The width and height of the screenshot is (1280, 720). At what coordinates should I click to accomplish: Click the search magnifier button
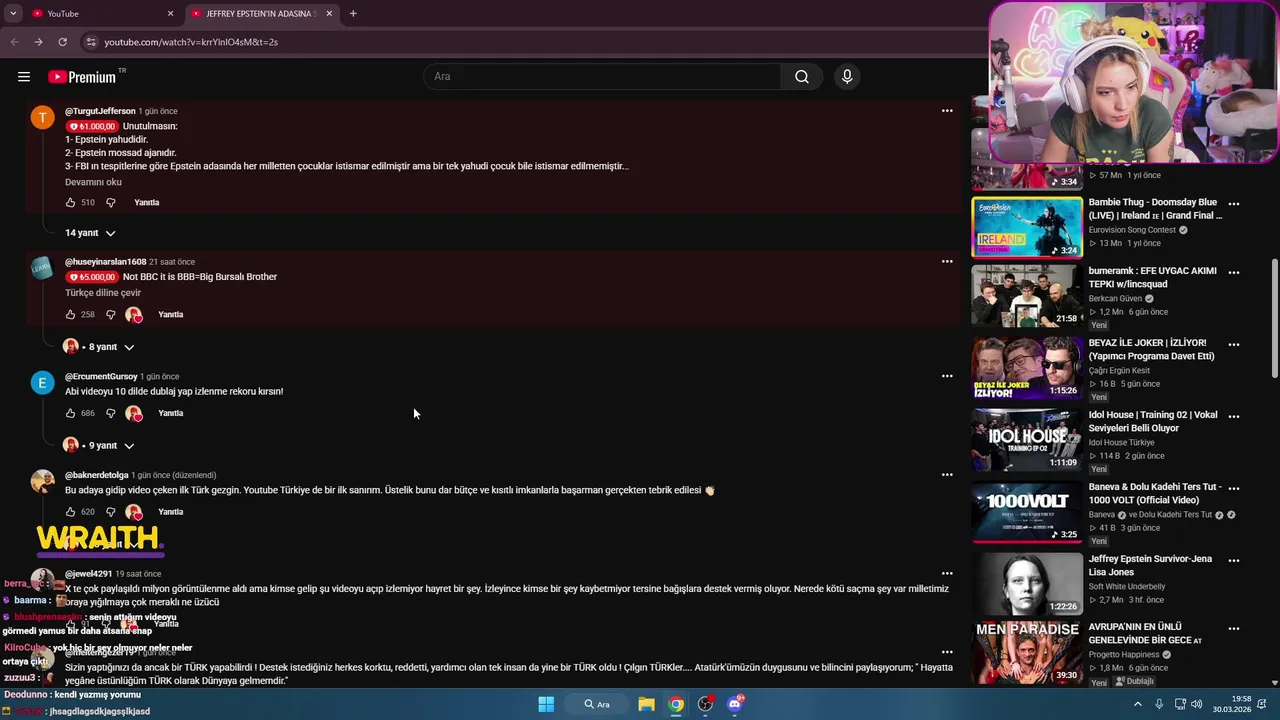pyautogui.click(x=802, y=77)
